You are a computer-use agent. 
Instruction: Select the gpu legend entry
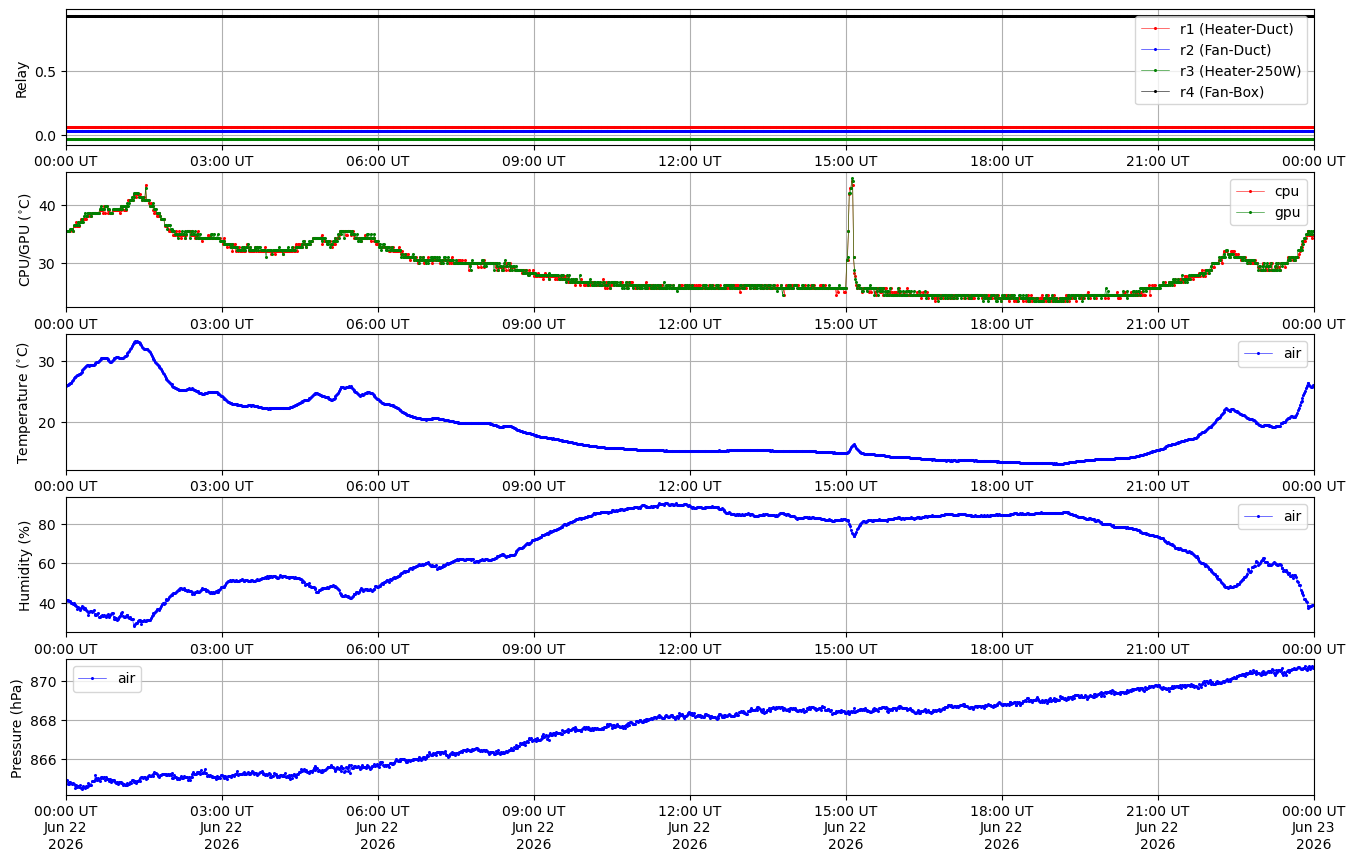(x=1269, y=212)
